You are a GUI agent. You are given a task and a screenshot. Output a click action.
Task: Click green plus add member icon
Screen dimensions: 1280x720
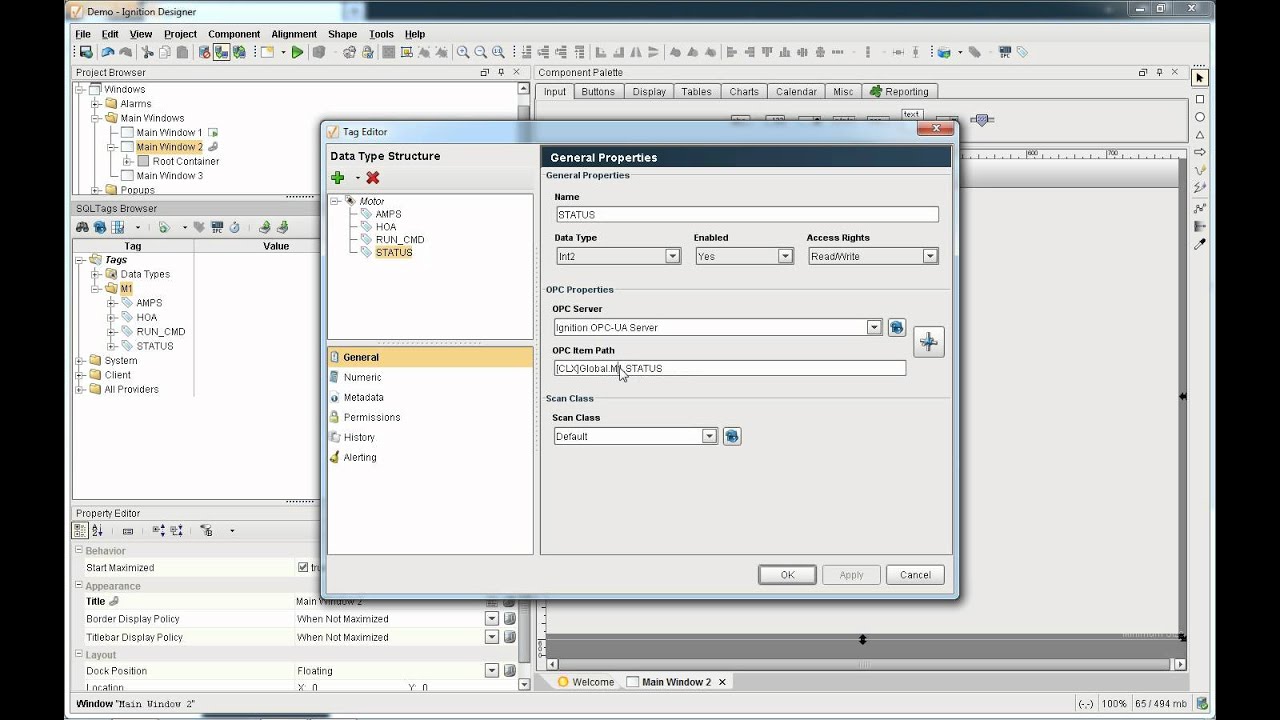point(338,177)
